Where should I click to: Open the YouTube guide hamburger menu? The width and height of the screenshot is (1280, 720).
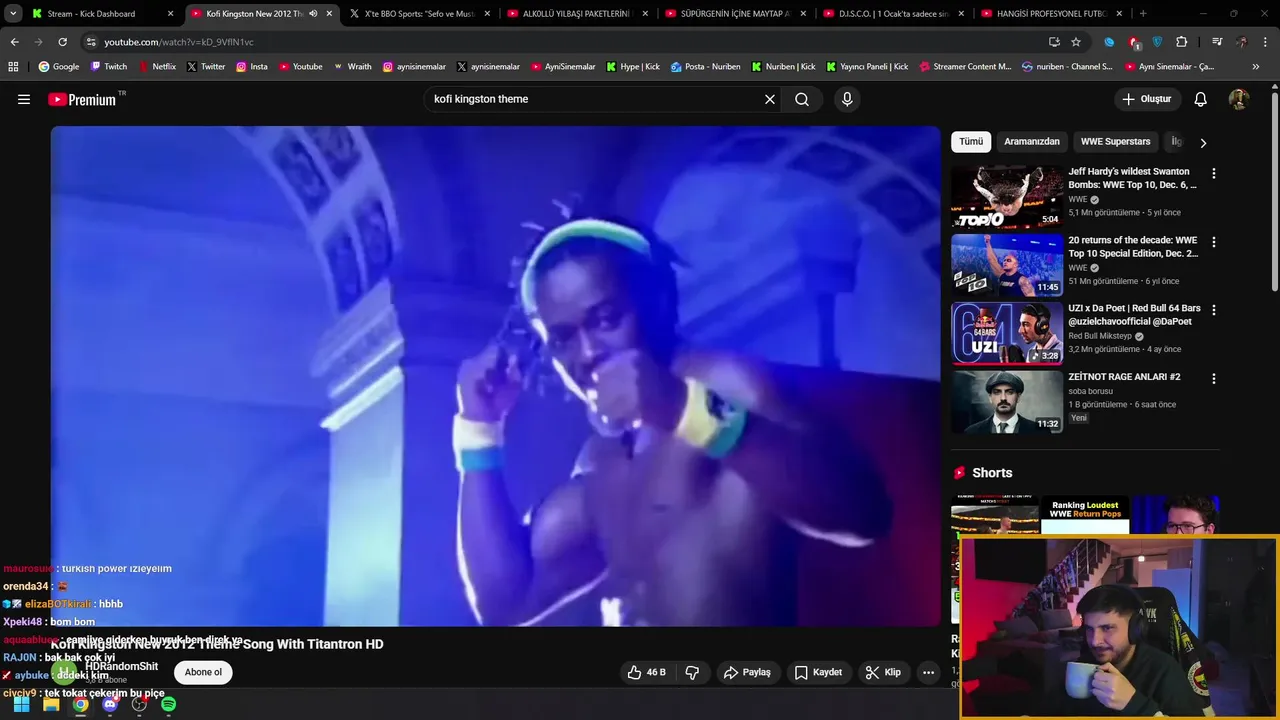[24, 99]
